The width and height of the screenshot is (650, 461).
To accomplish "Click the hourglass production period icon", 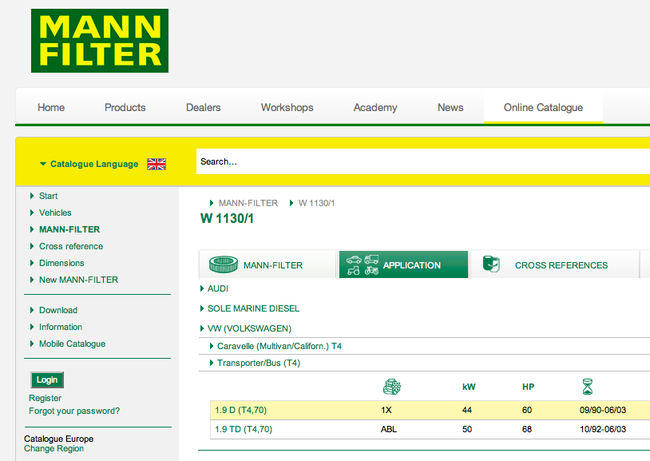I will click(x=587, y=387).
